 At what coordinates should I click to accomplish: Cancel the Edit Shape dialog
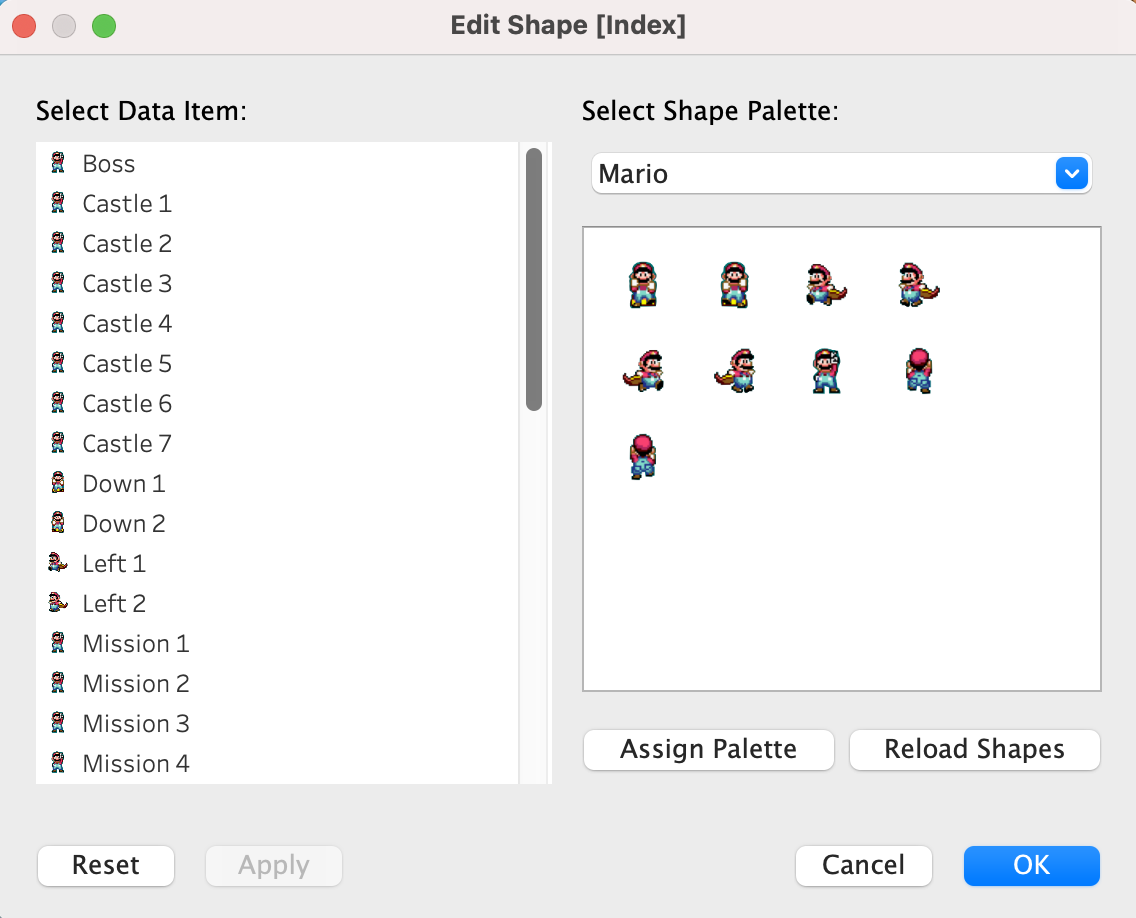(863, 866)
